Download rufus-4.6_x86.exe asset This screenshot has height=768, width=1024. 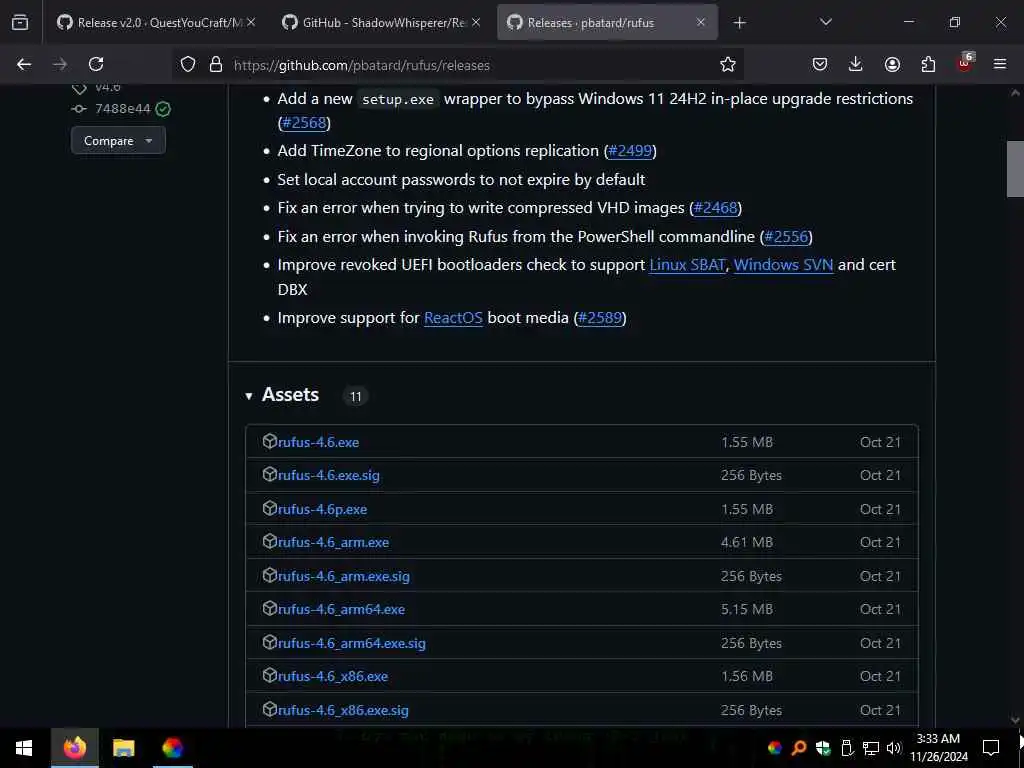[332, 676]
